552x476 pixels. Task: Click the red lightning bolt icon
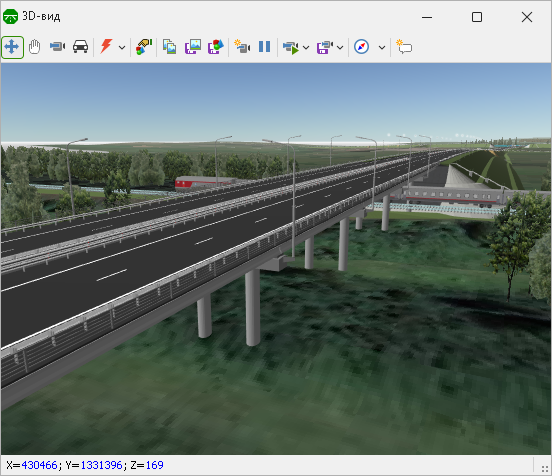tap(106, 46)
